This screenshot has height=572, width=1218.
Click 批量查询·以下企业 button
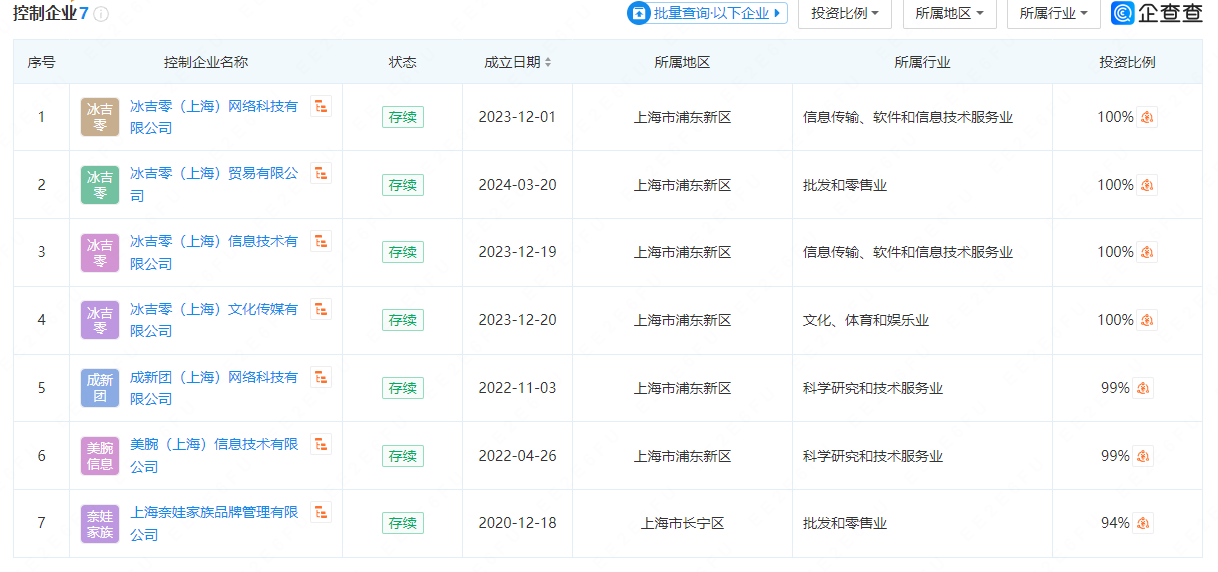click(707, 13)
